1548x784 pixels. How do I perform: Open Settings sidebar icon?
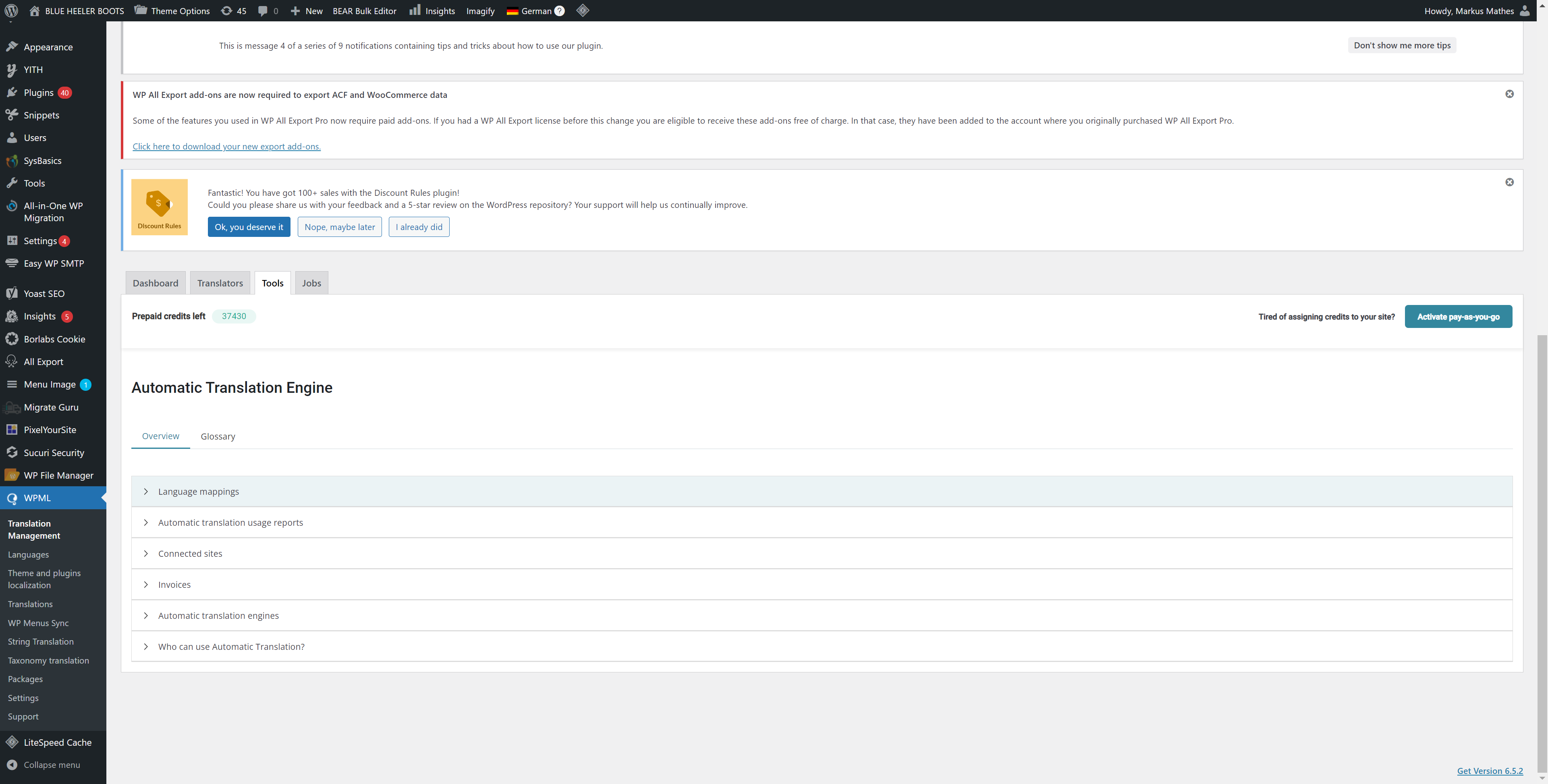pyautogui.click(x=12, y=240)
